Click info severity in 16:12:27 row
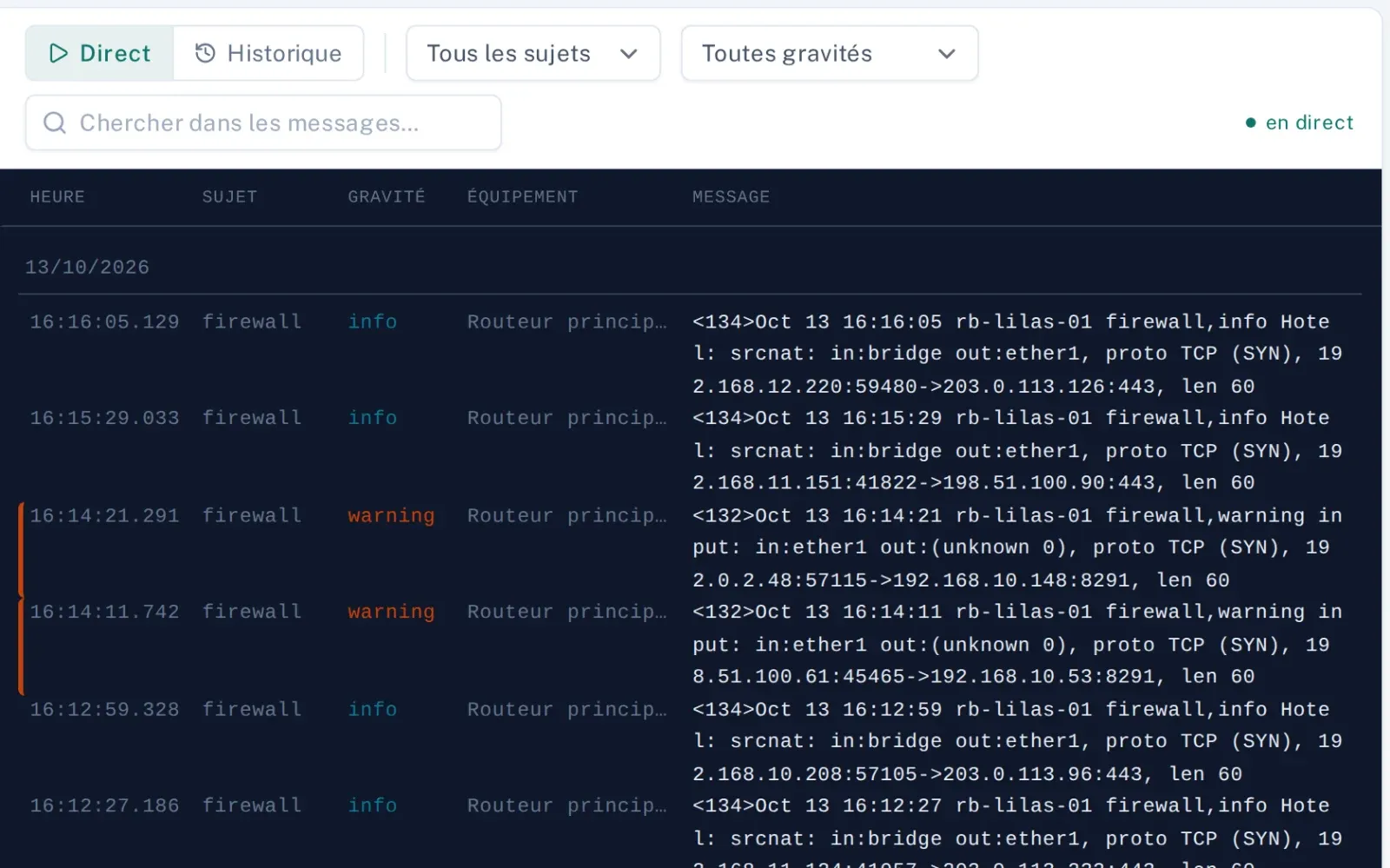This screenshot has width=1390, height=868. [373, 805]
